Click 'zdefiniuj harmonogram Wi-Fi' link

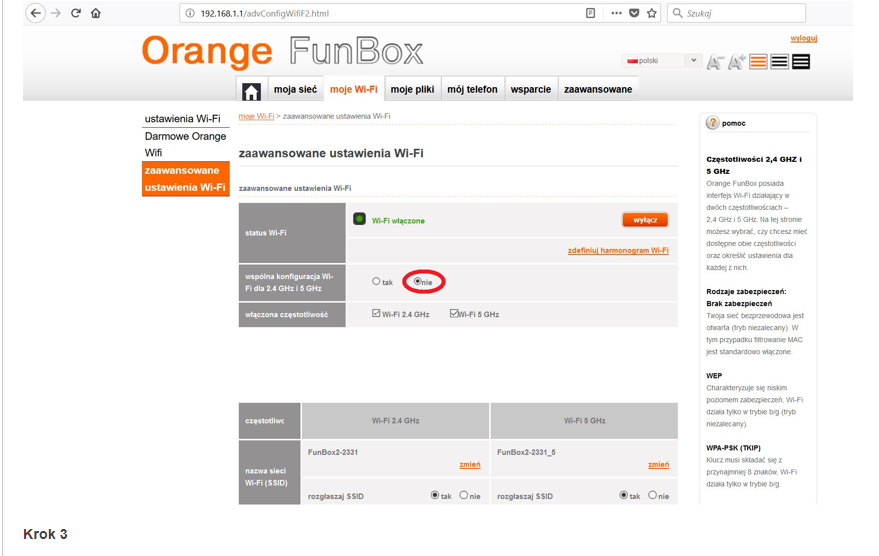point(617,250)
